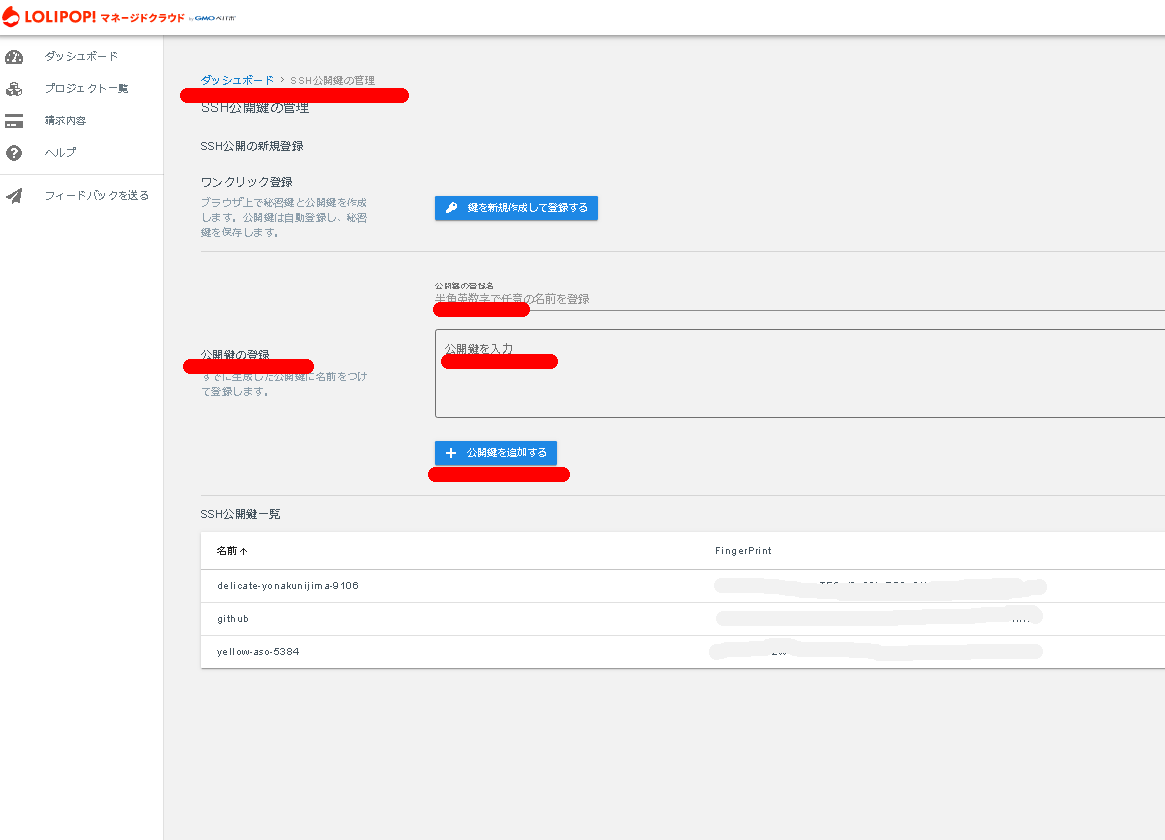1165x840 pixels.
Task: Click the help question mark icon
Action: [x=14, y=153]
